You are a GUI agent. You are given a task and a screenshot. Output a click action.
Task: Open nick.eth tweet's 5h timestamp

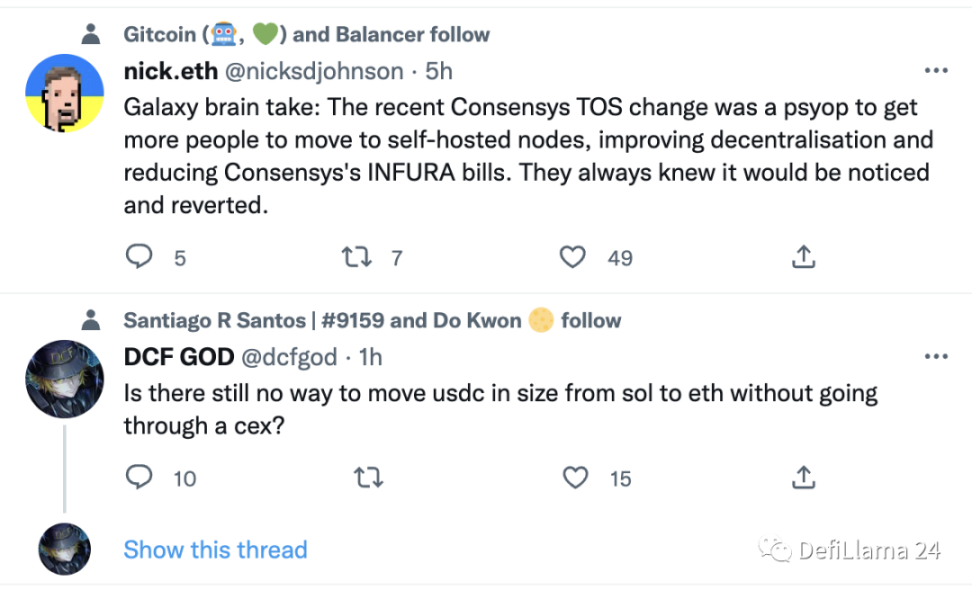[439, 71]
